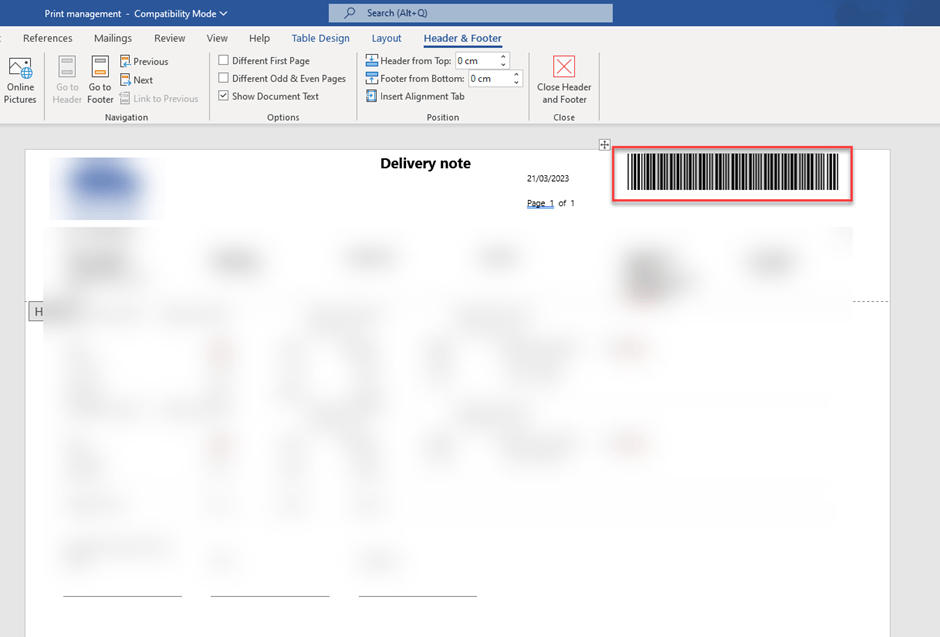Open the Mailings ribbon tab
The width and height of the screenshot is (940, 637).
(x=113, y=38)
